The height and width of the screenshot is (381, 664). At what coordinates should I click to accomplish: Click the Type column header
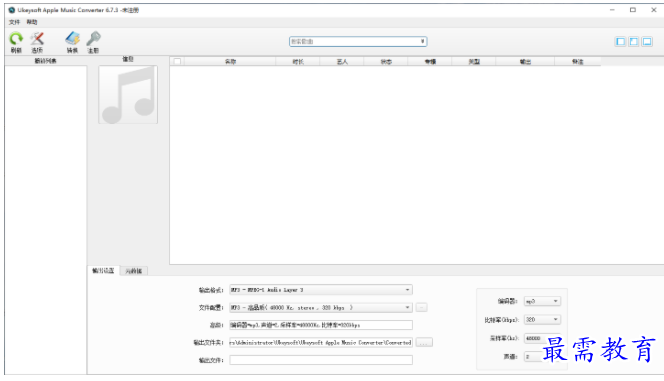click(474, 61)
